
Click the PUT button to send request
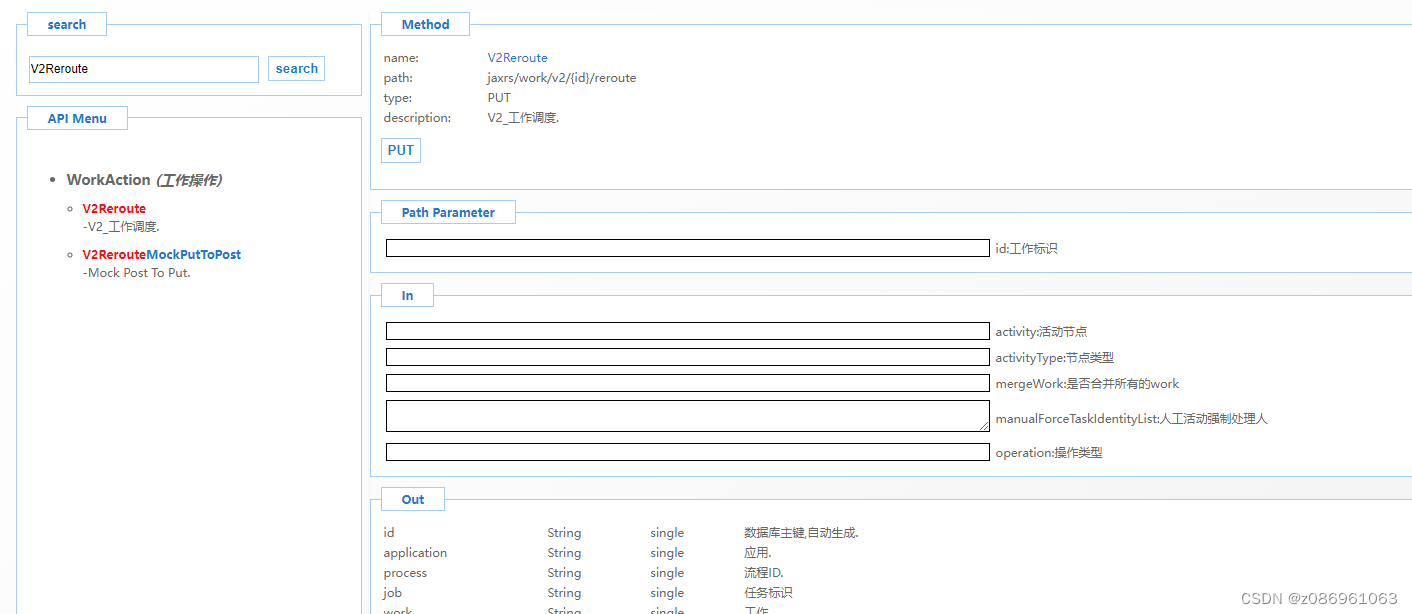(x=400, y=149)
